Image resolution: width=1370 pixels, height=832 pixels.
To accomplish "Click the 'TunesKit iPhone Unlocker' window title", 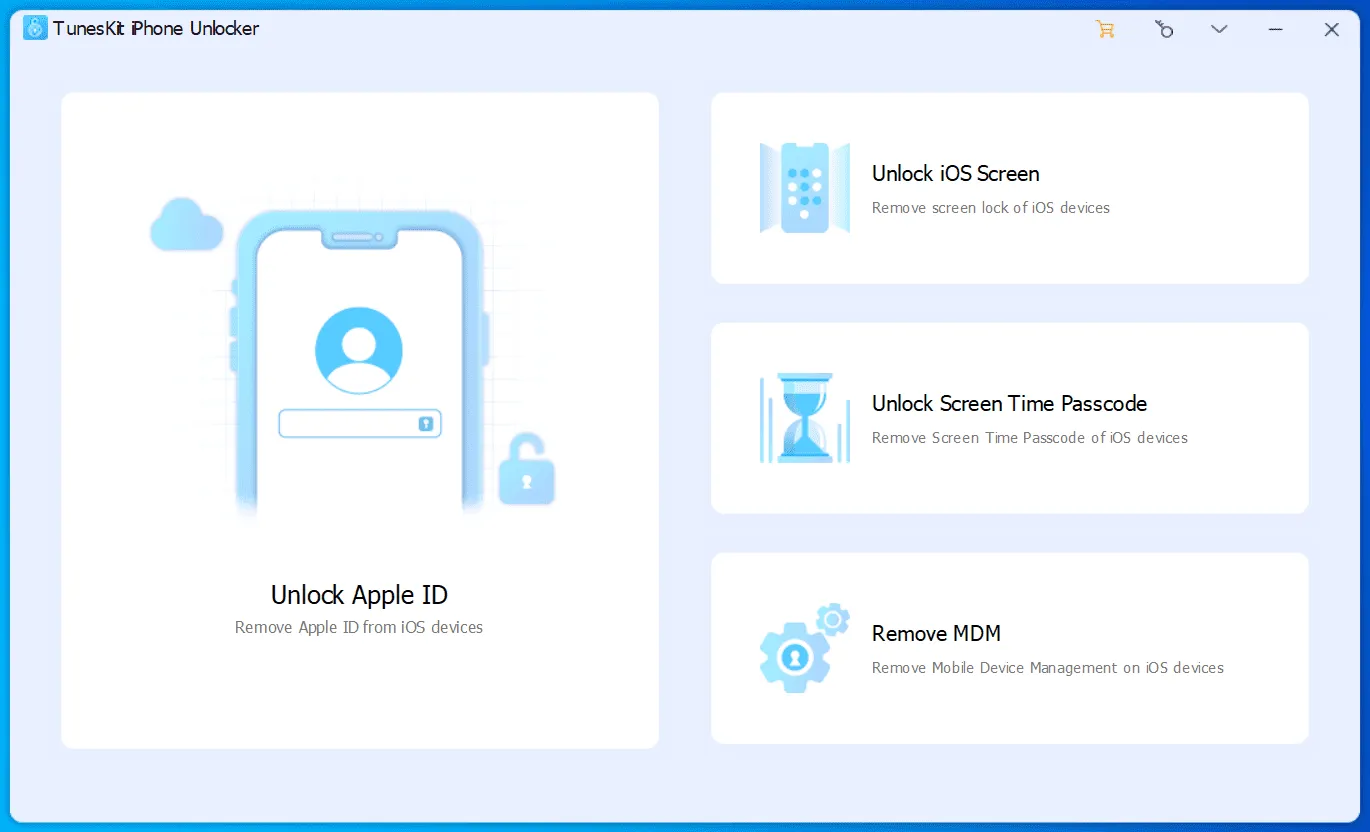I will click(x=156, y=29).
